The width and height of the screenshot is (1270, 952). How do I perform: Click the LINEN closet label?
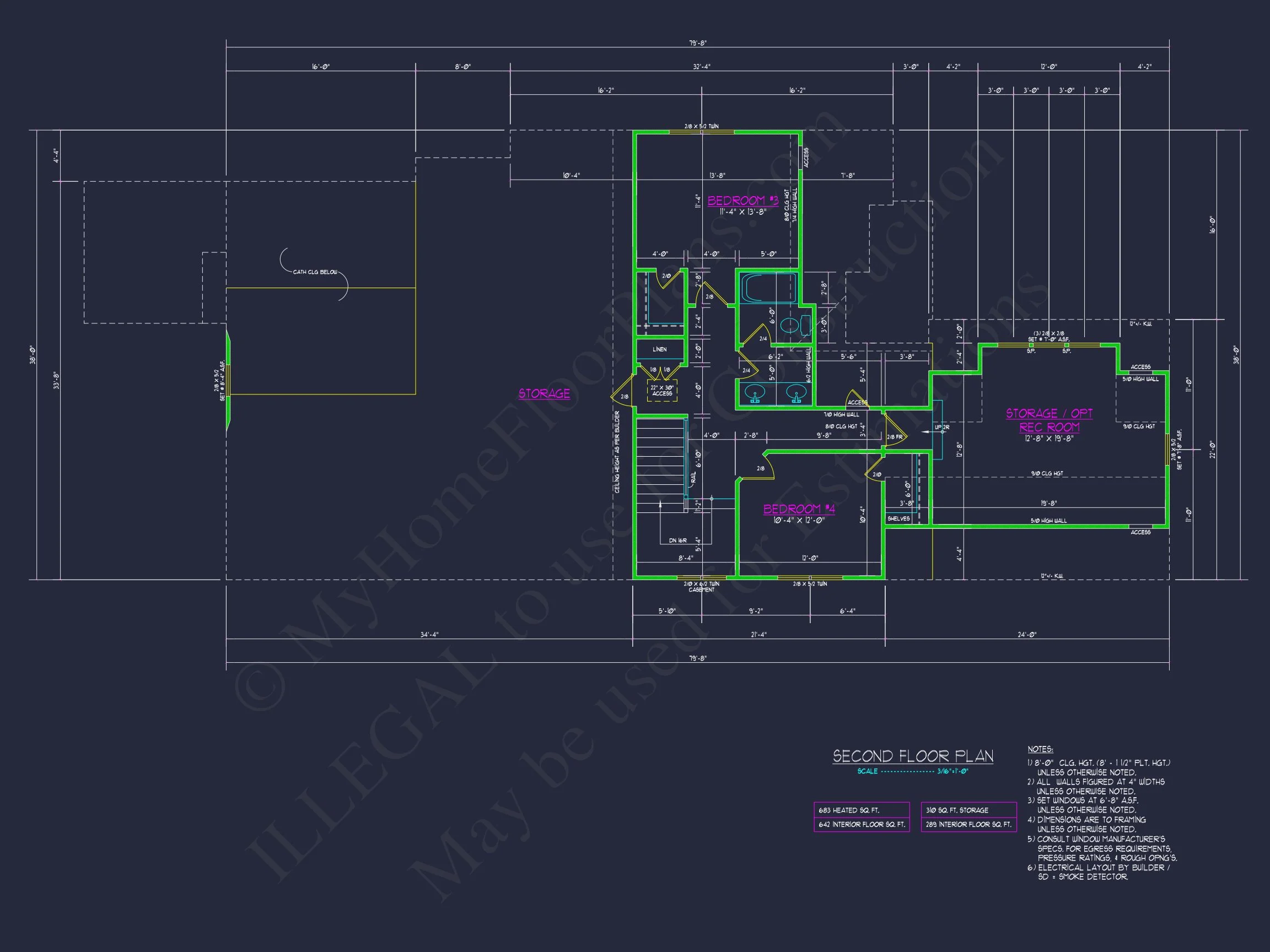coord(660,349)
